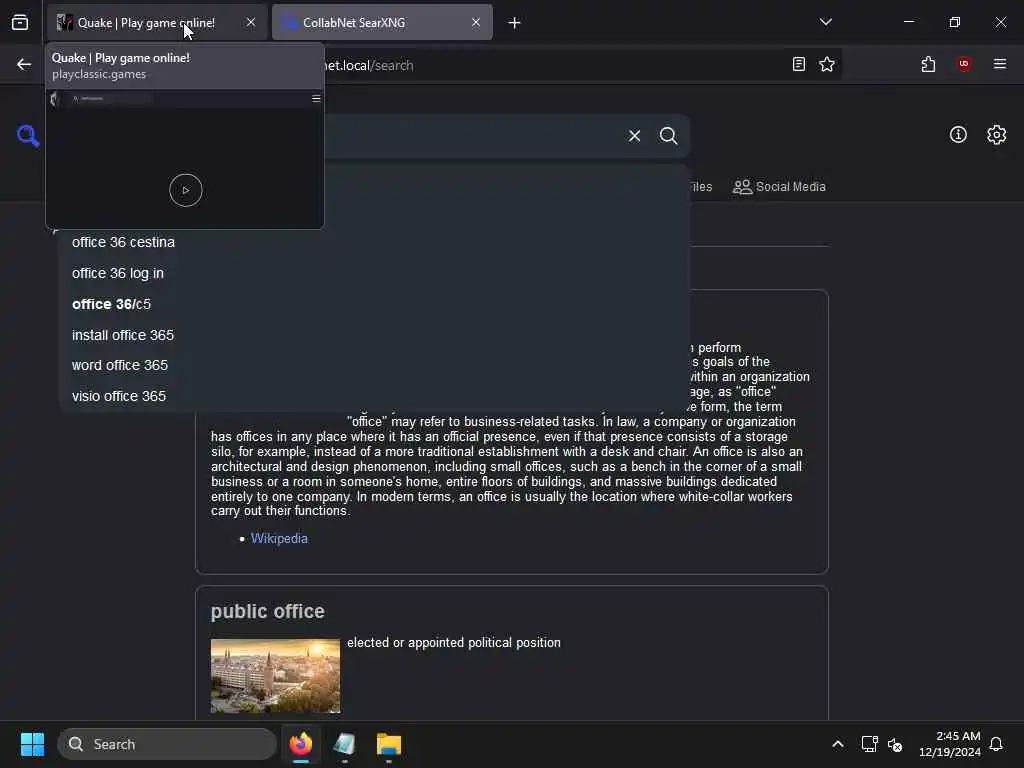The image size is (1024, 768).
Task: Click text elected or appointed political position
Action: tap(454, 643)
